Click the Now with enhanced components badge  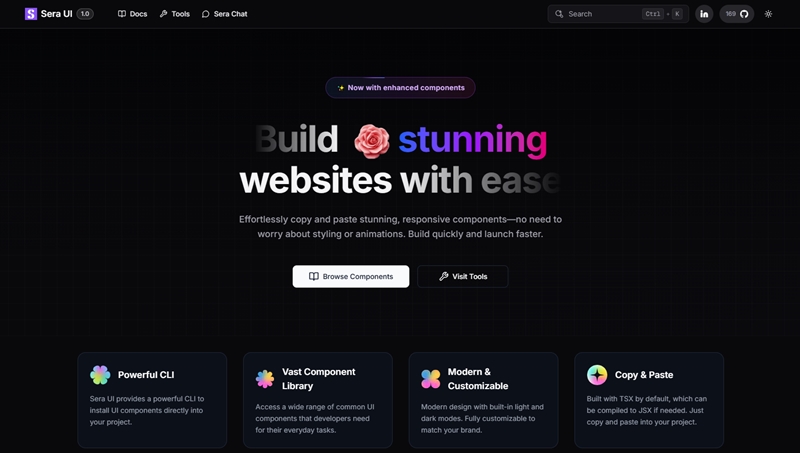[x=401, y=88]
